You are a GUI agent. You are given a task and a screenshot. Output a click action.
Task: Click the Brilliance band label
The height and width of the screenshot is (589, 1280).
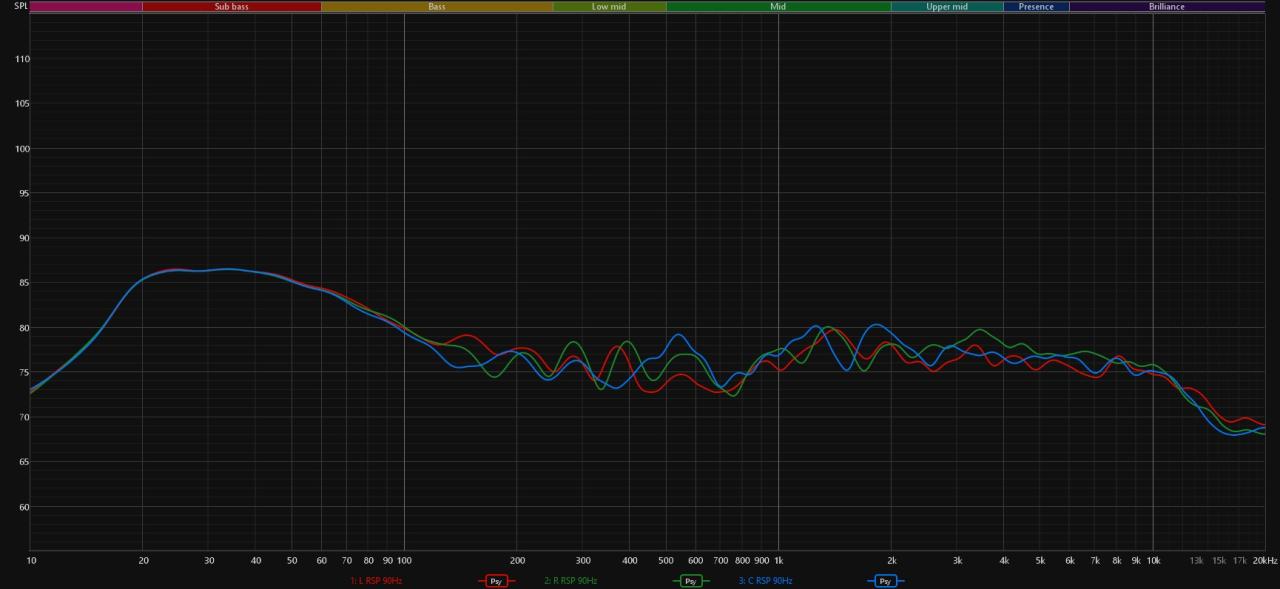coord(1166,6)
